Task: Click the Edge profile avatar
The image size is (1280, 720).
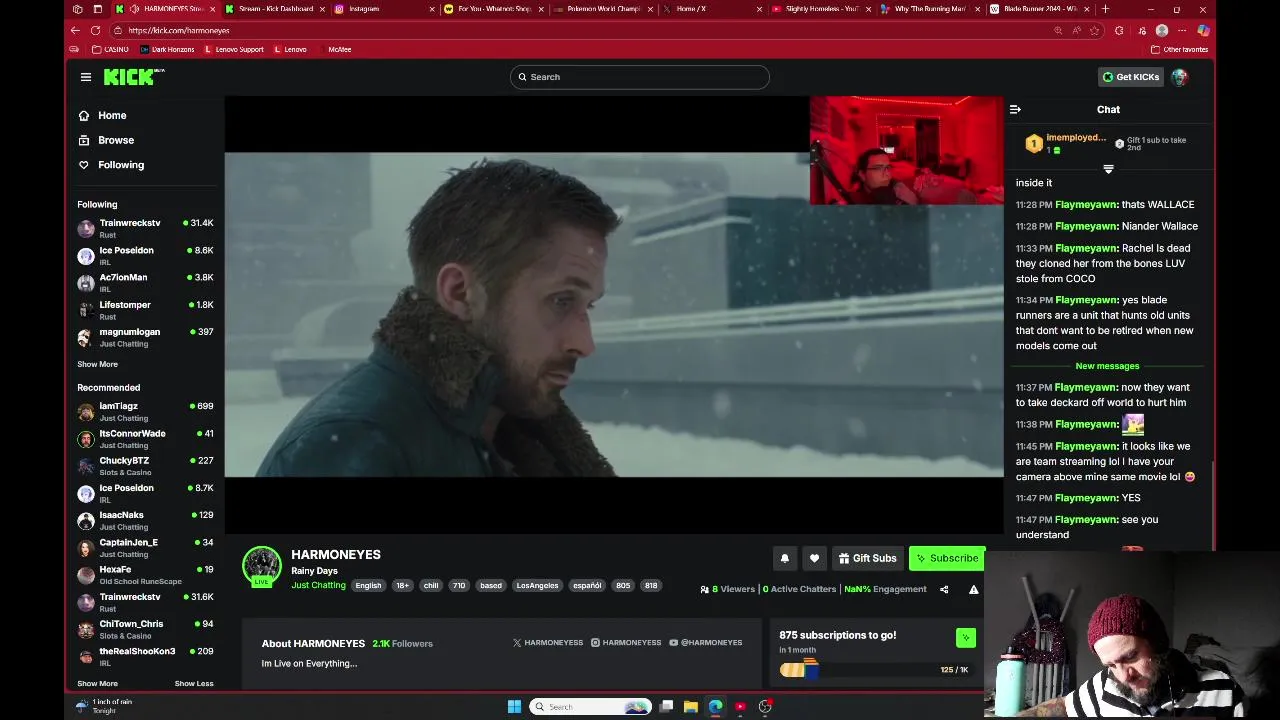Action: (x=1162, y=30)
